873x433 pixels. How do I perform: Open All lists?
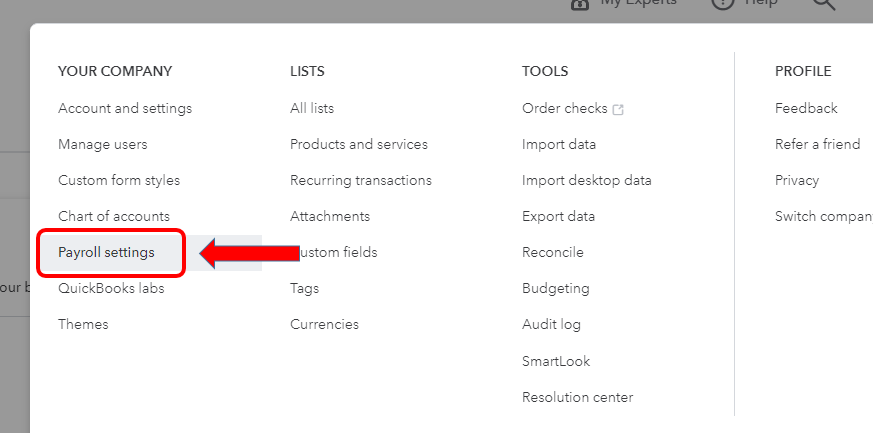tap(312, 108)
